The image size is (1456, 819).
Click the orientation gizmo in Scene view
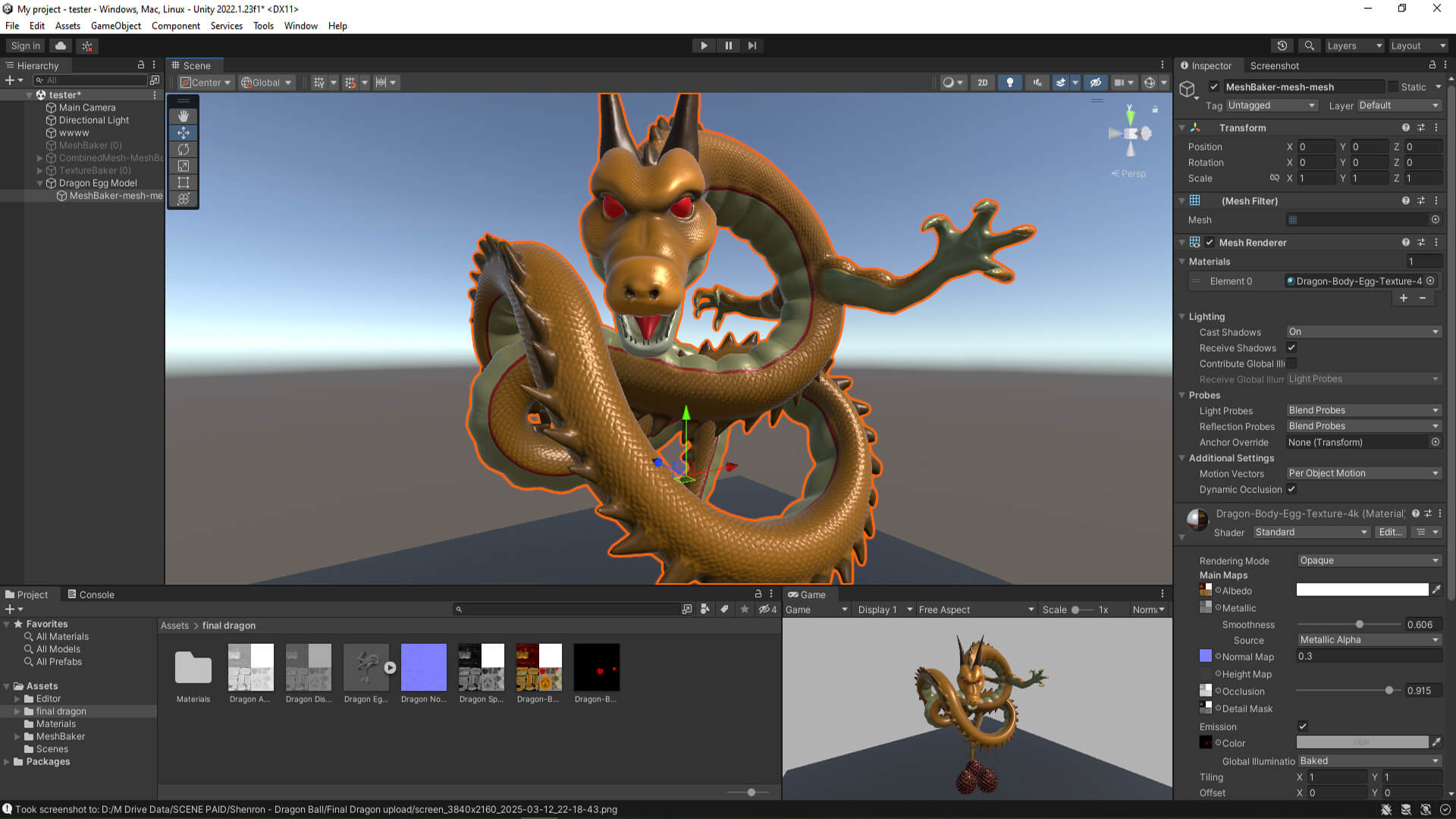[1130, 133]
